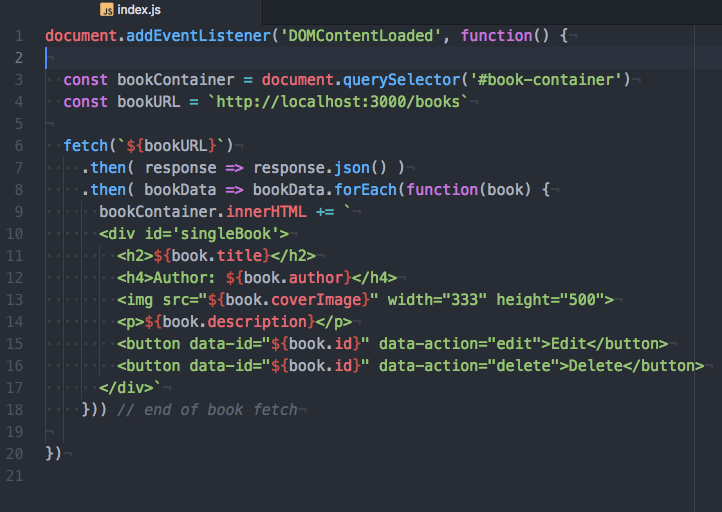Click 'addEventListener' on line 1
Screen dimensions: 722x512
coord(198,36)
